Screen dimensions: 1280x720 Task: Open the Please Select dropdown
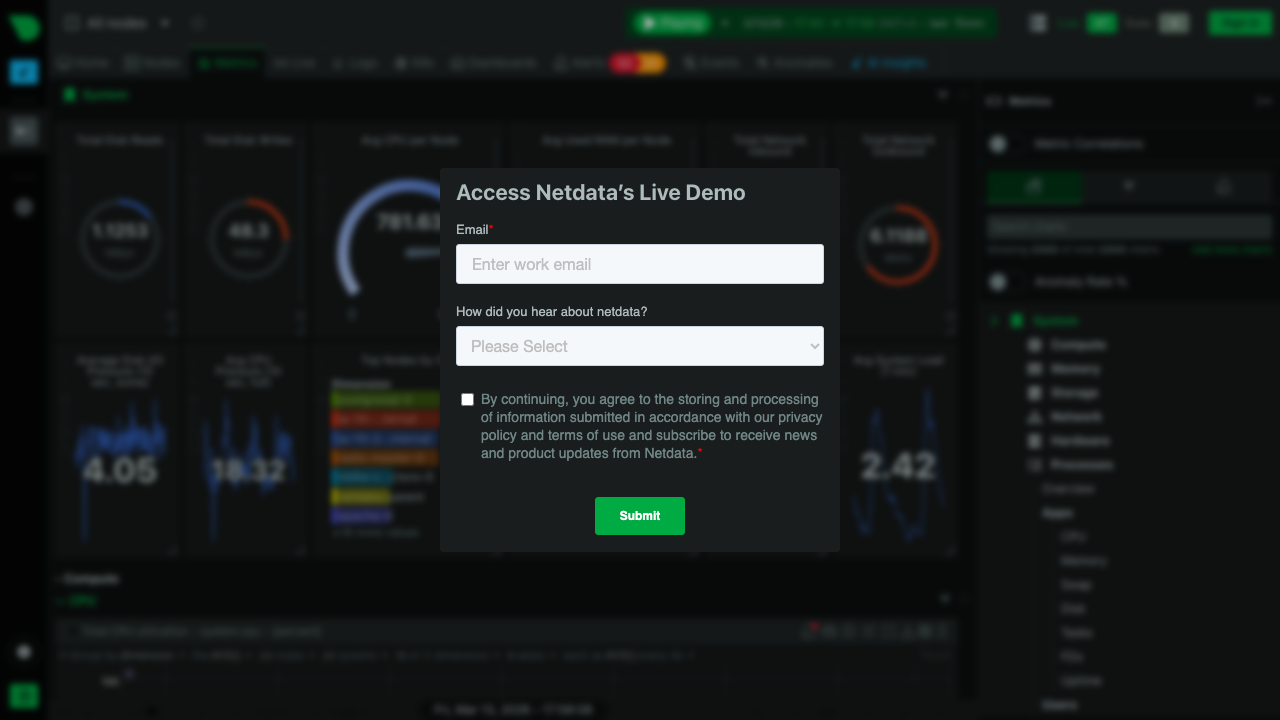click(x=640, y=345)
